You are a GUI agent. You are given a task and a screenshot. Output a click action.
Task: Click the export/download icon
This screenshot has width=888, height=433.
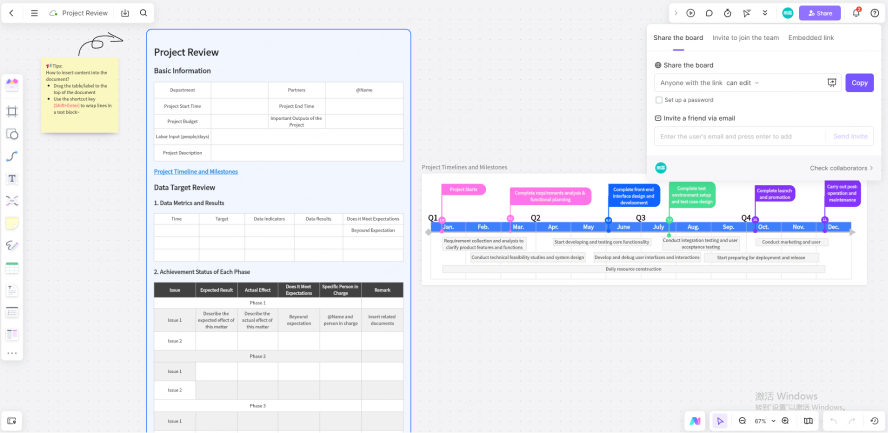click(x=125, y=13)
